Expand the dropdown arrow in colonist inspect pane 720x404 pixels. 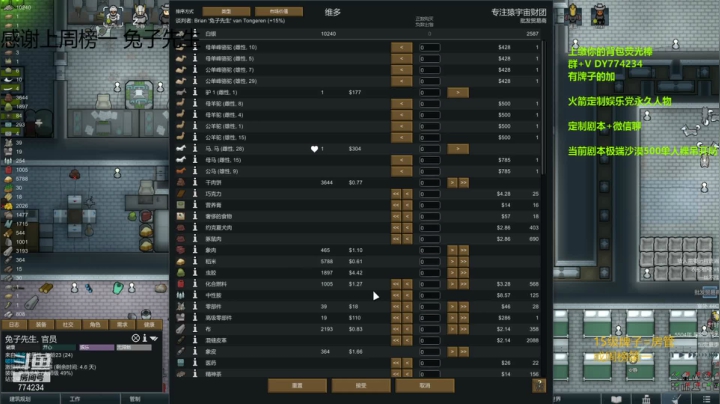(x=154, y=338)
